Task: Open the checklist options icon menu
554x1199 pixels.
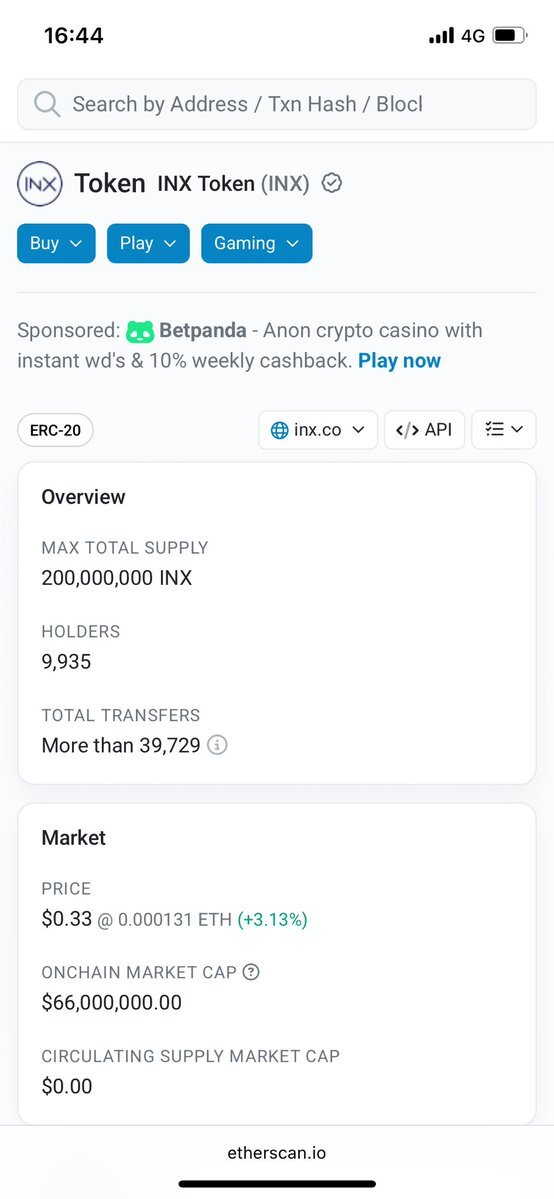Action: point(504,430)
